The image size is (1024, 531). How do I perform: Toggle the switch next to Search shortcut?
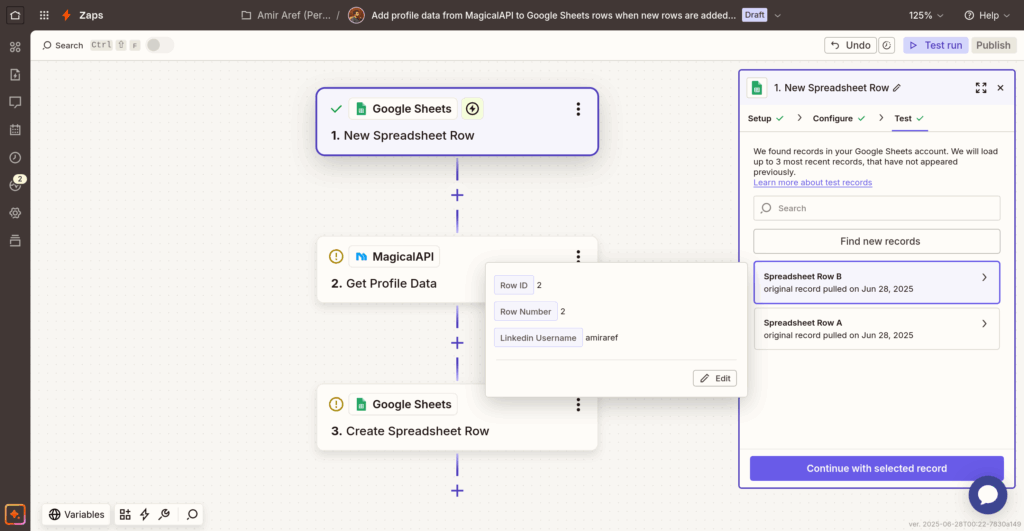pos(159,45)
